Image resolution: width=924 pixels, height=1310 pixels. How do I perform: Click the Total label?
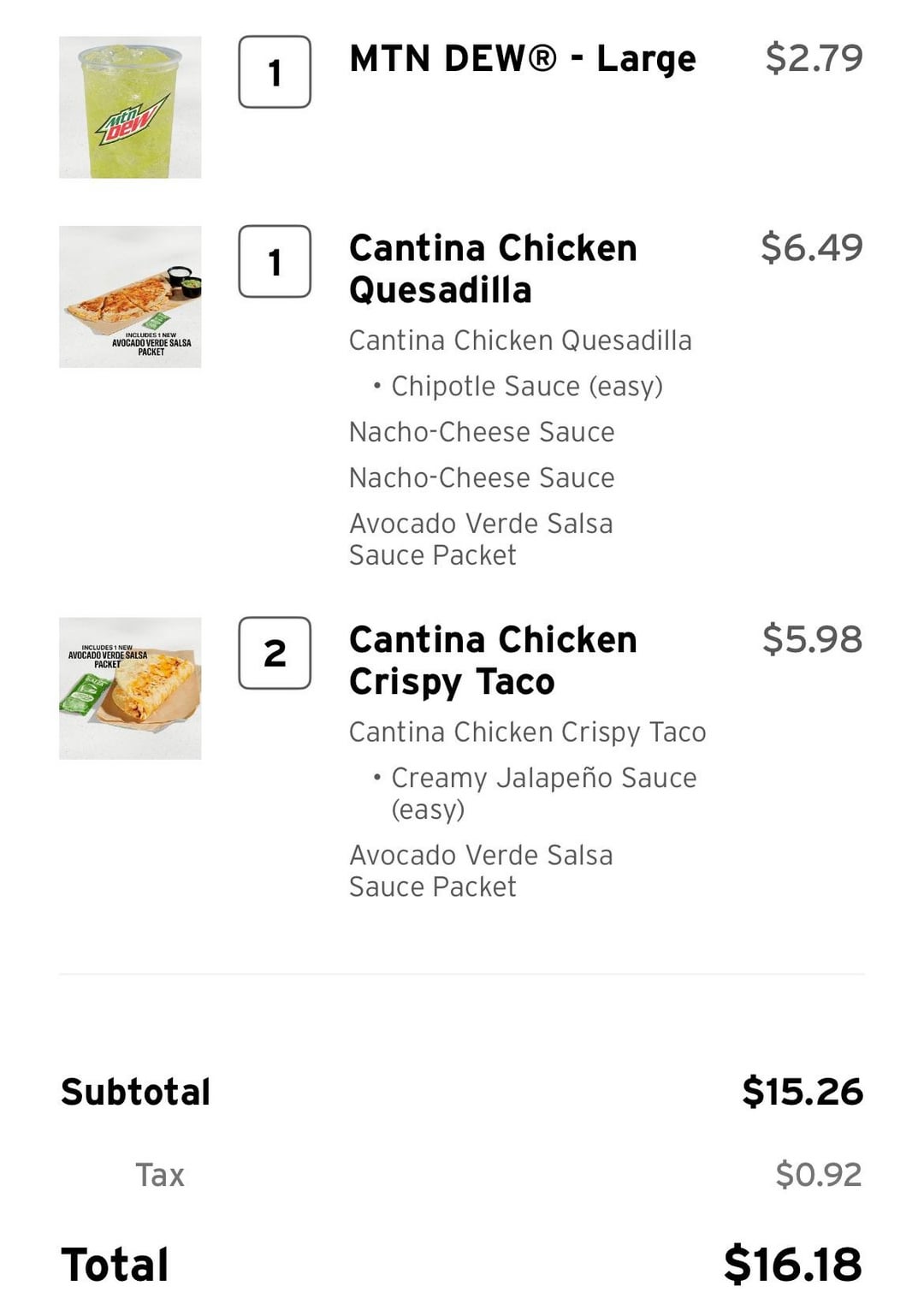coord(115,1265)
